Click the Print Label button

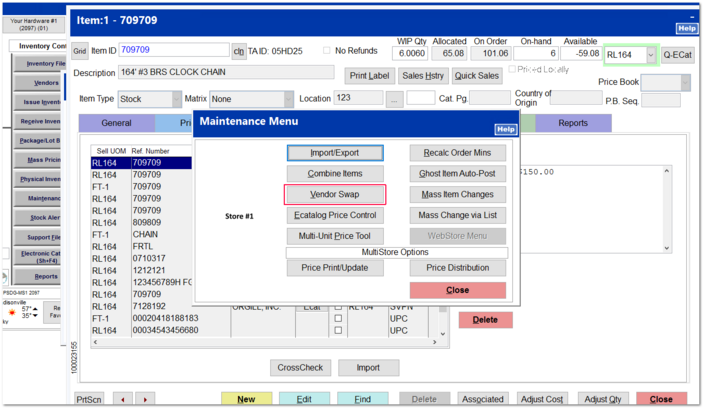370,76
